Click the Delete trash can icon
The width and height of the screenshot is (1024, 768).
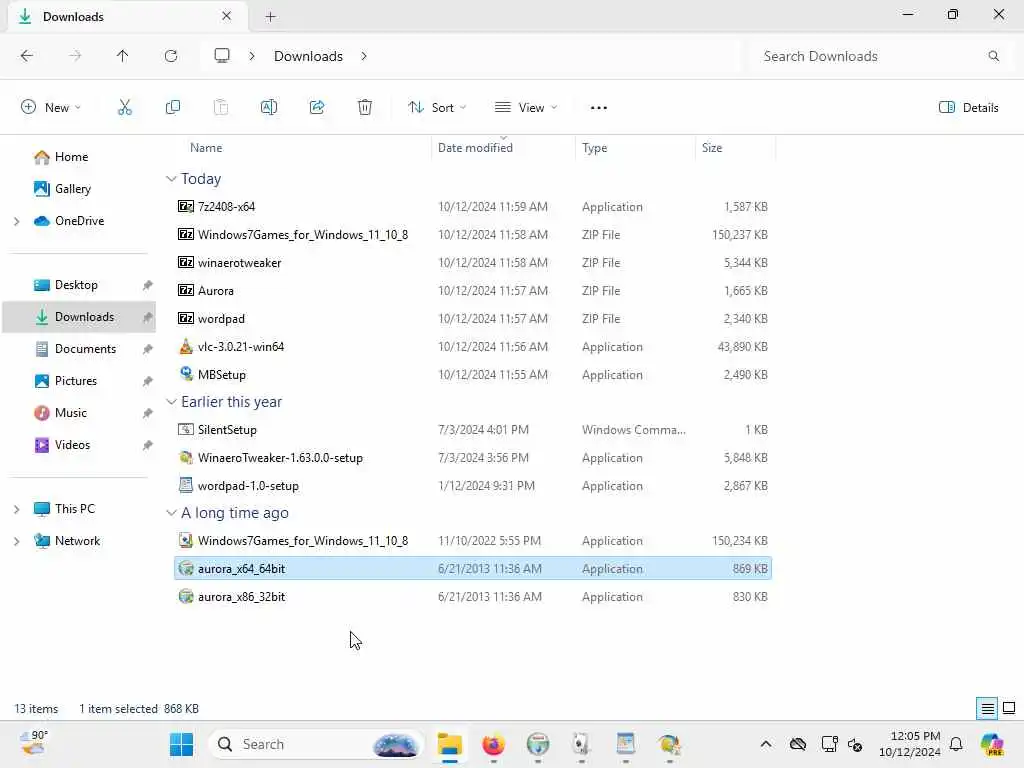point(365,108)
